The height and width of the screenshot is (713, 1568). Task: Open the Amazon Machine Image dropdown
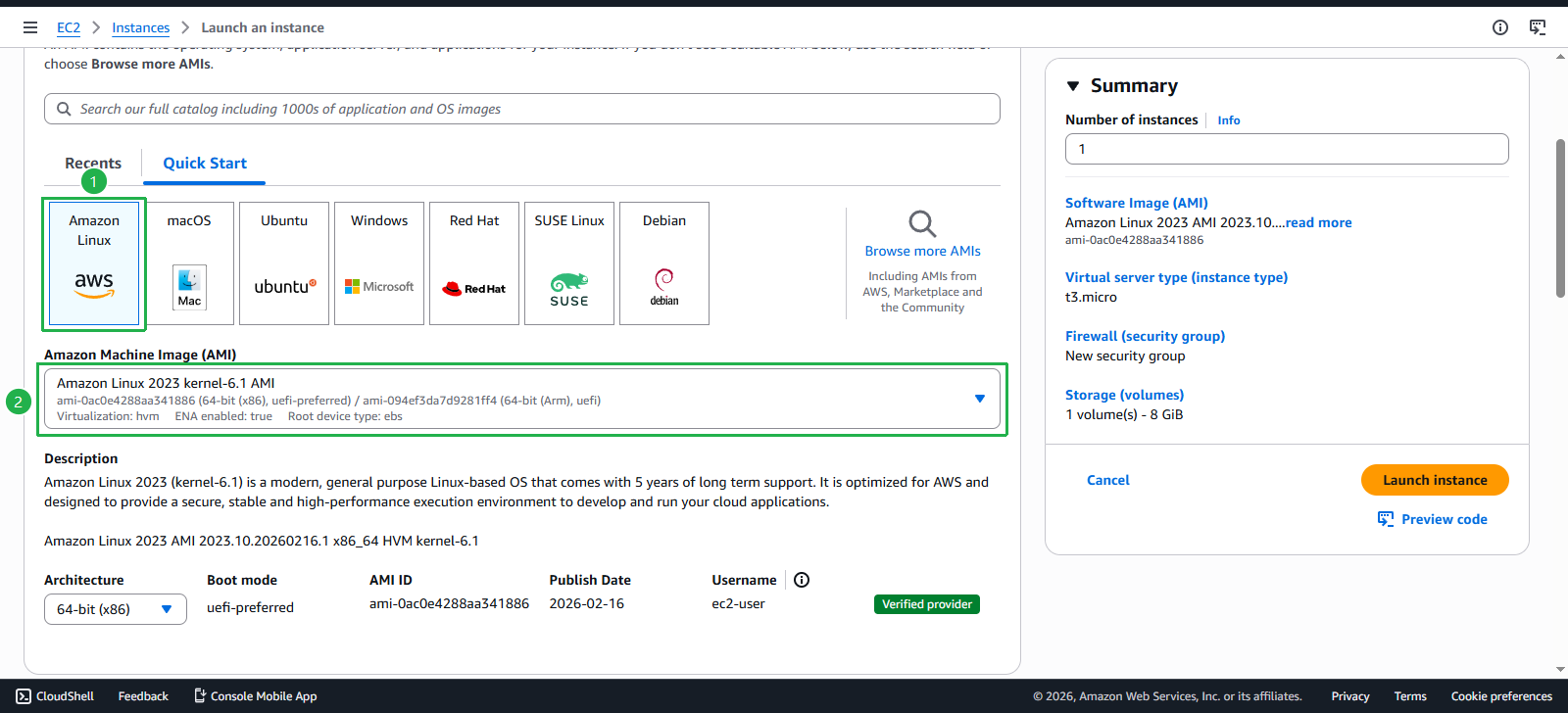(x=522, y=399)
